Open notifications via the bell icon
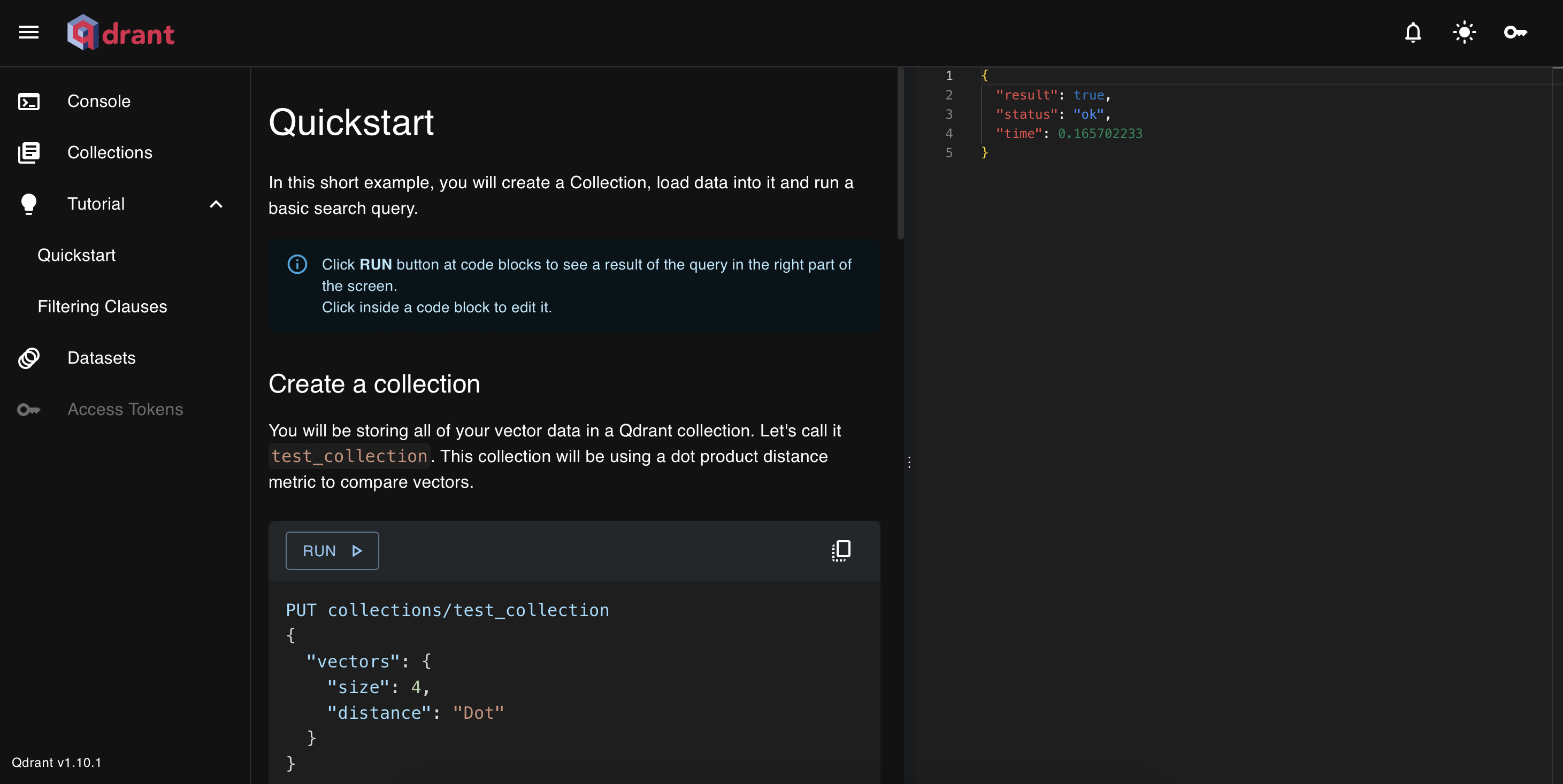 point(1413,33)
